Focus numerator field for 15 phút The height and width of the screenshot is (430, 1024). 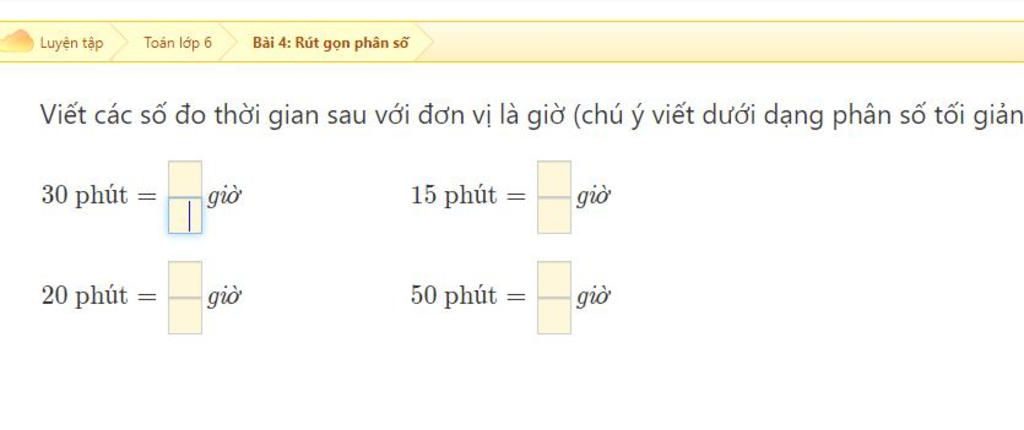554,178
